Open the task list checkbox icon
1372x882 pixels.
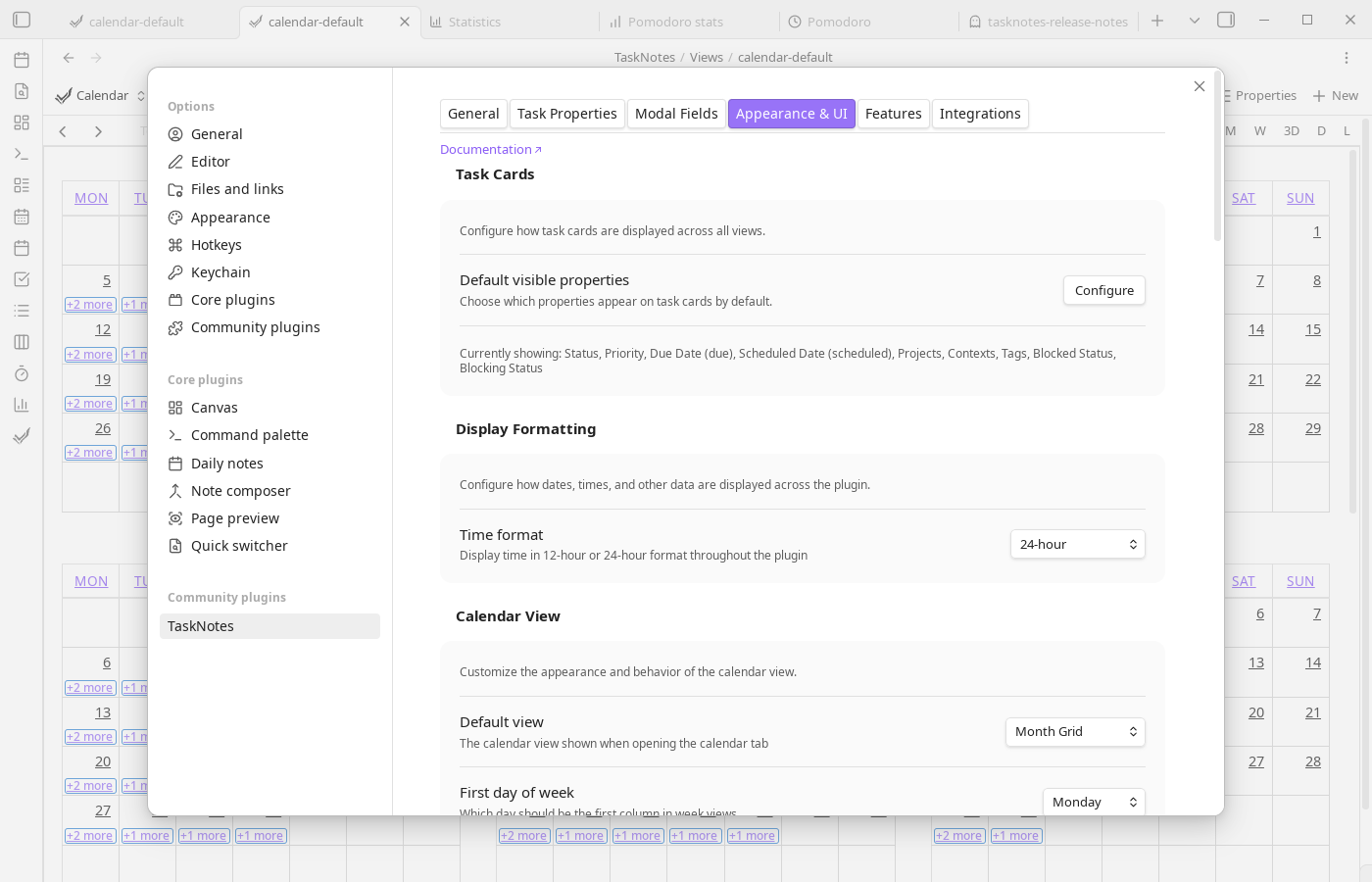click(21, 279)
